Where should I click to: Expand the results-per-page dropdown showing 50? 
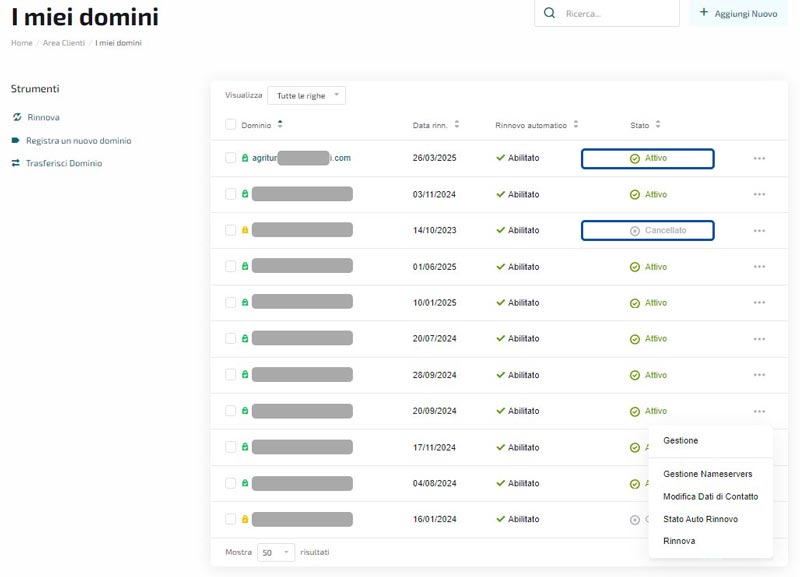click(x=275, y=552)
